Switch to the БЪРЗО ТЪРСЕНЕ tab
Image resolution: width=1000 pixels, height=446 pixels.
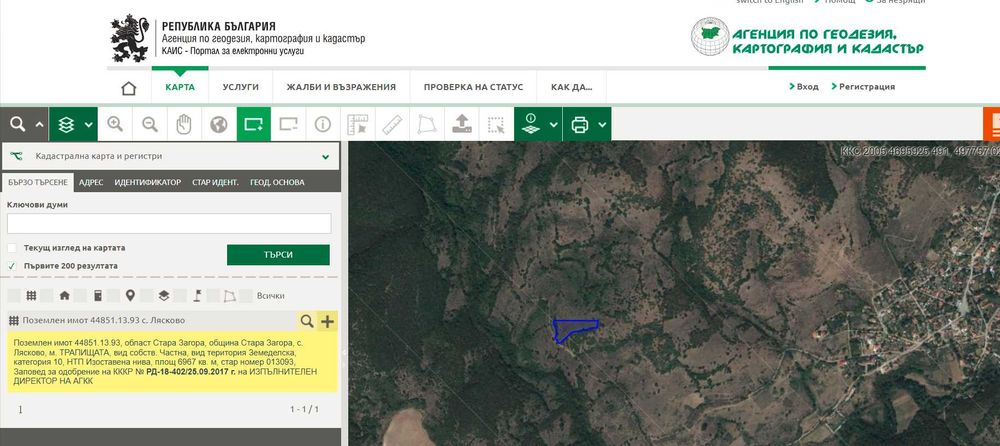(x=38, y=182)
